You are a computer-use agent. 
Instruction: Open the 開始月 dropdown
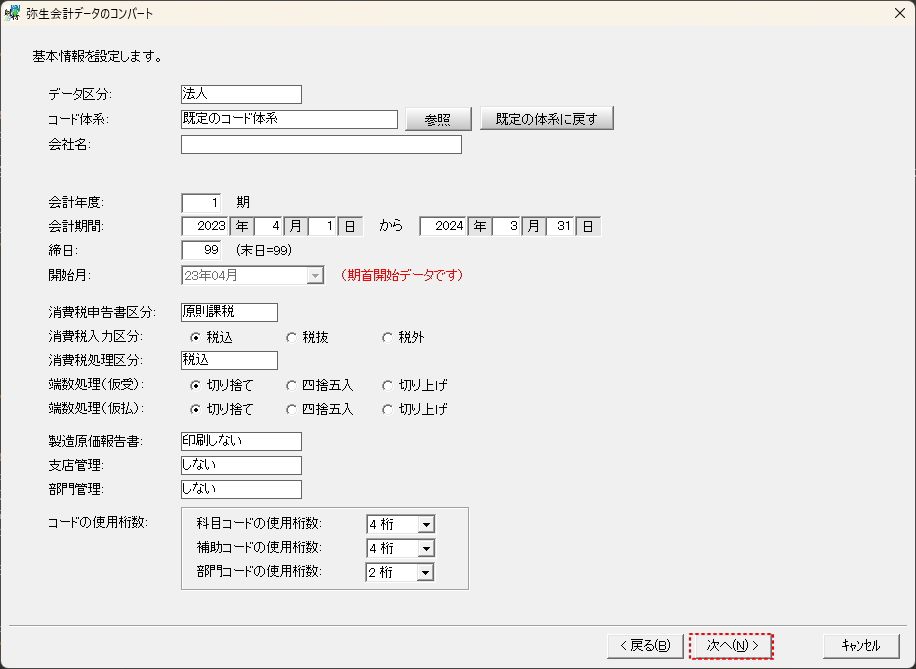[315, 275]
